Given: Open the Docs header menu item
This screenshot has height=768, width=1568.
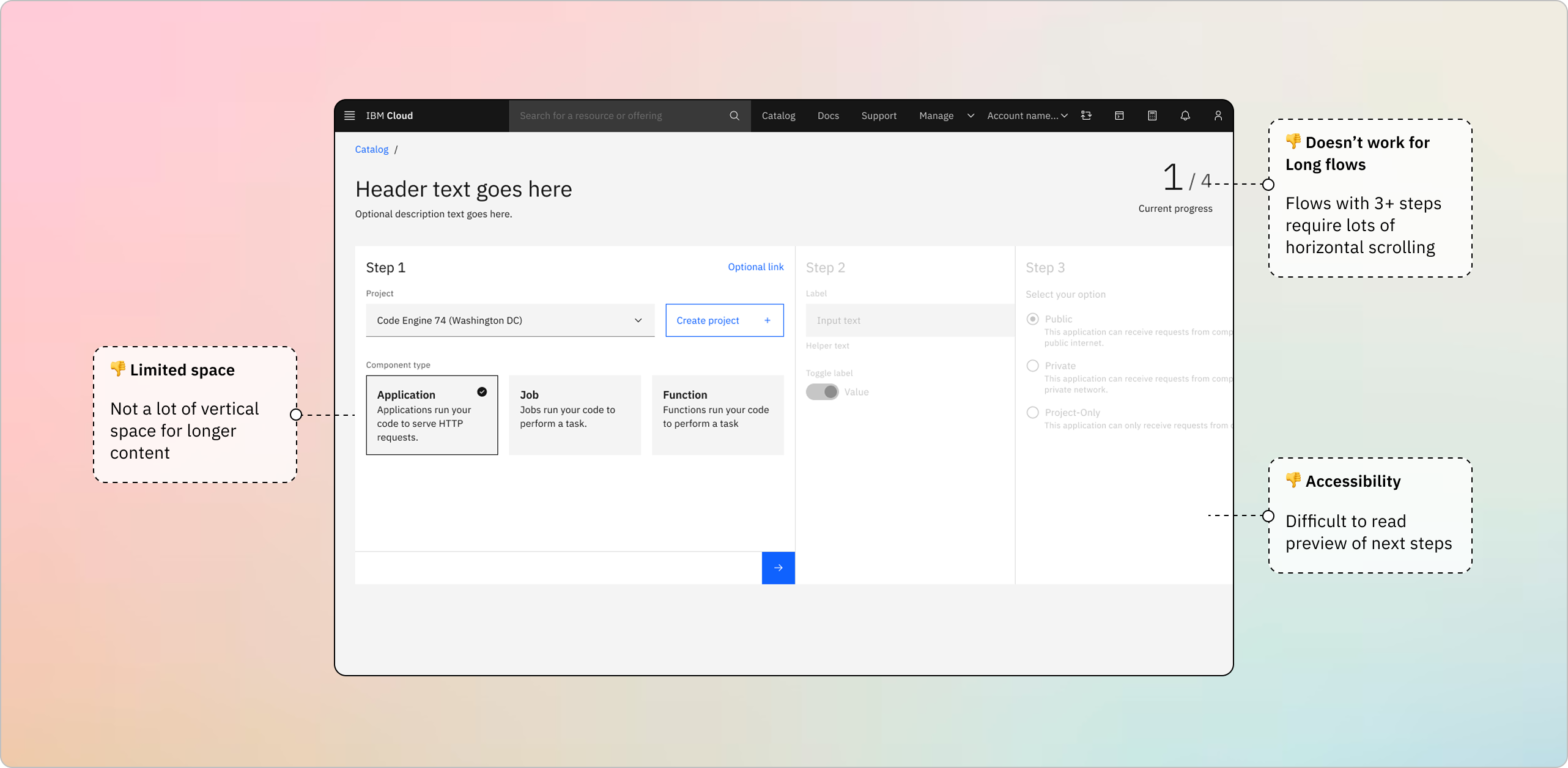Looking at the screenshot, I should click(828, 116).
